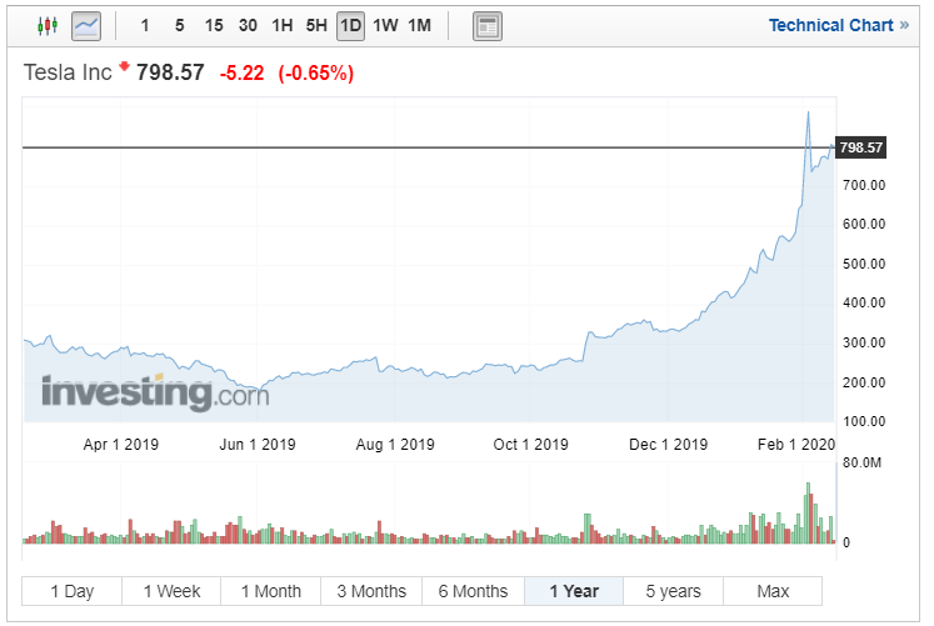Switch to candlestick chart type

pyautogui.click(x=47, y=26)
